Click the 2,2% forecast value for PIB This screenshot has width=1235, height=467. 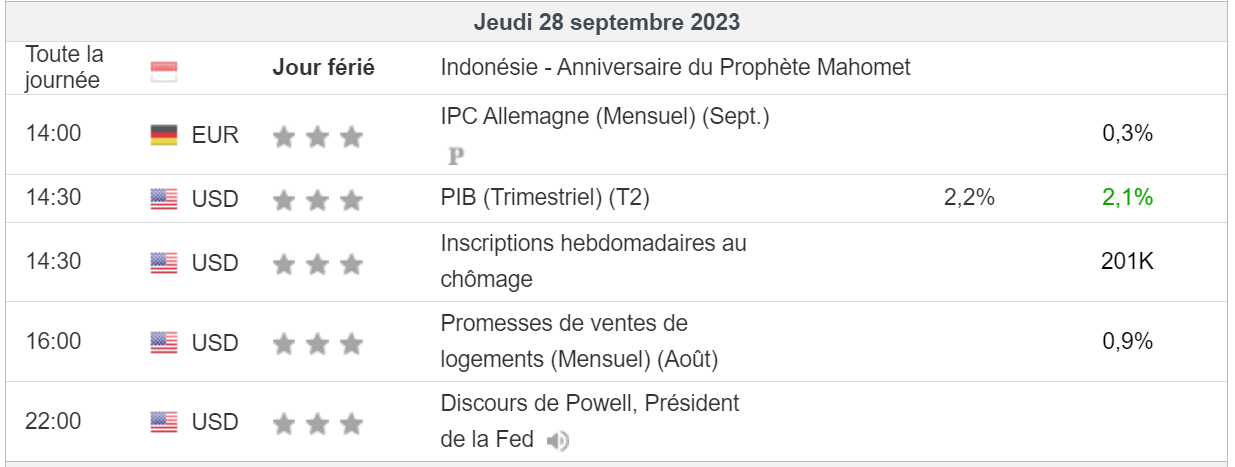click(x=968, y=198)
